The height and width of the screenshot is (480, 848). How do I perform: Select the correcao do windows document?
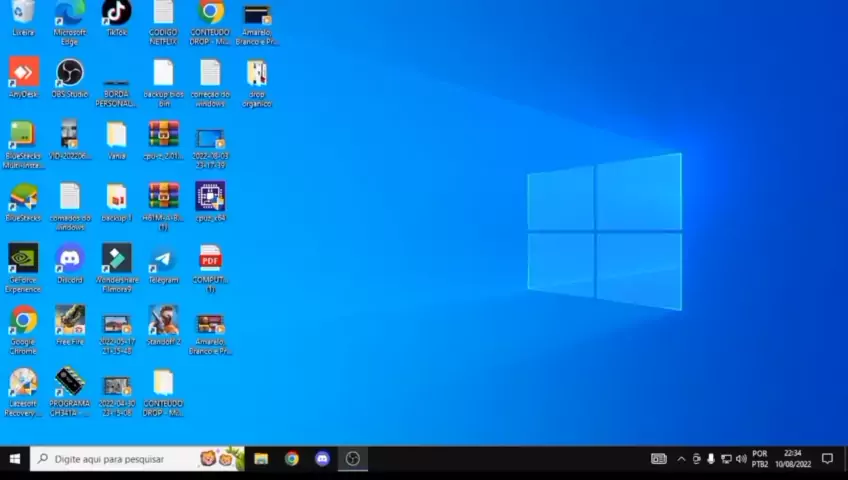coord(210,82)
